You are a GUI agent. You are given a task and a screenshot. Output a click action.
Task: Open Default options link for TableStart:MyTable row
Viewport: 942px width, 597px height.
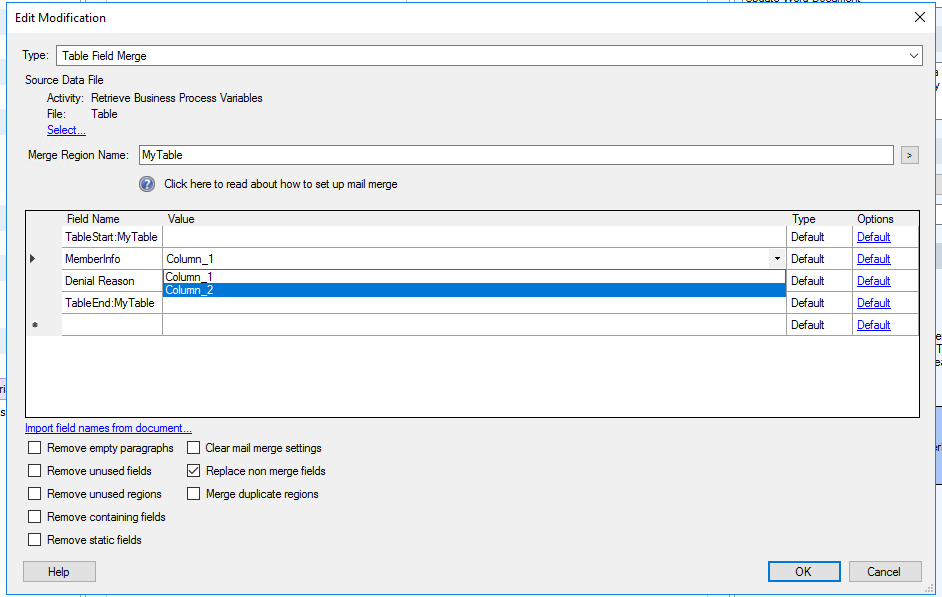click(x=873, y=237)
